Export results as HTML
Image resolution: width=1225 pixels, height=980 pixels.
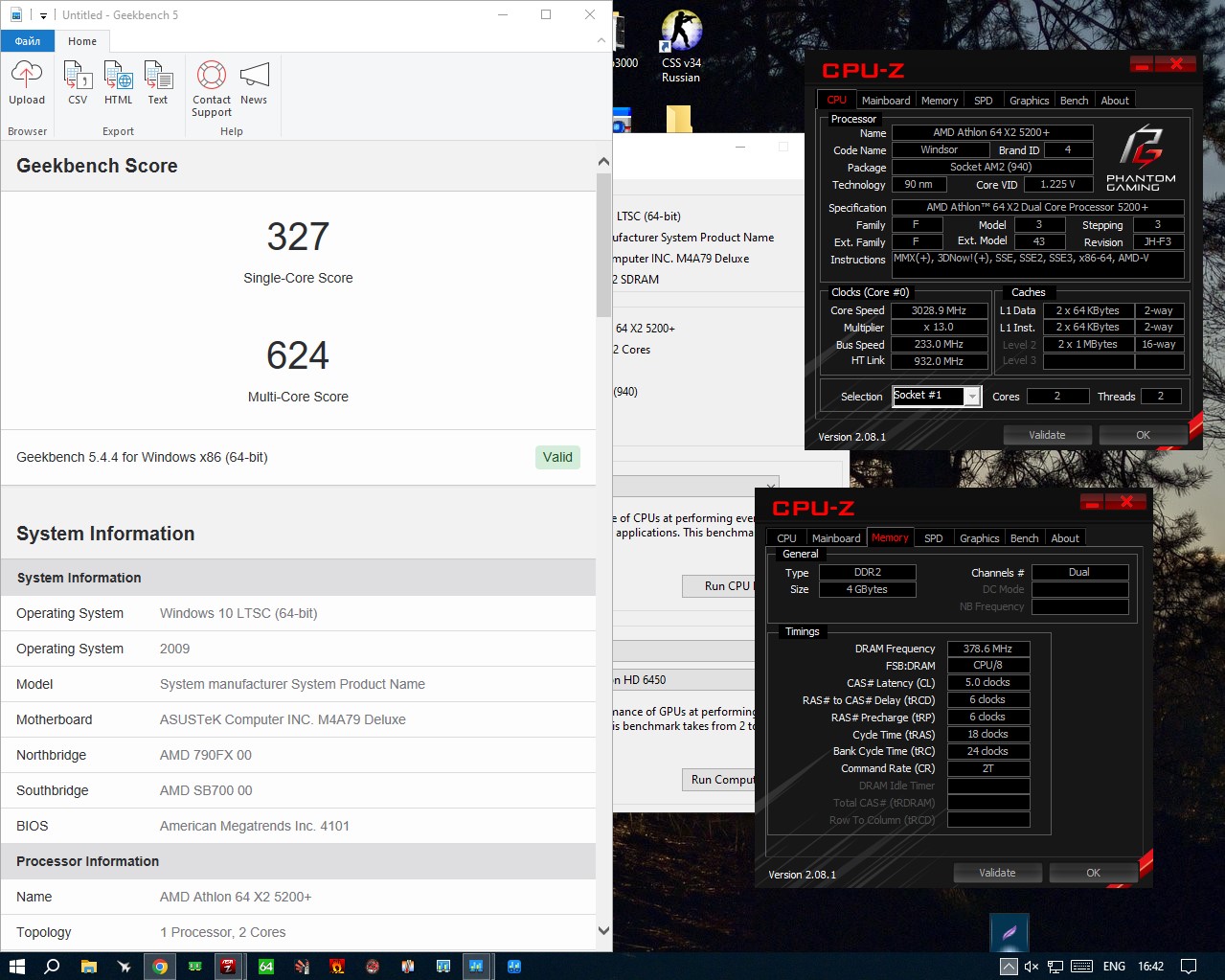click(119, 82)
